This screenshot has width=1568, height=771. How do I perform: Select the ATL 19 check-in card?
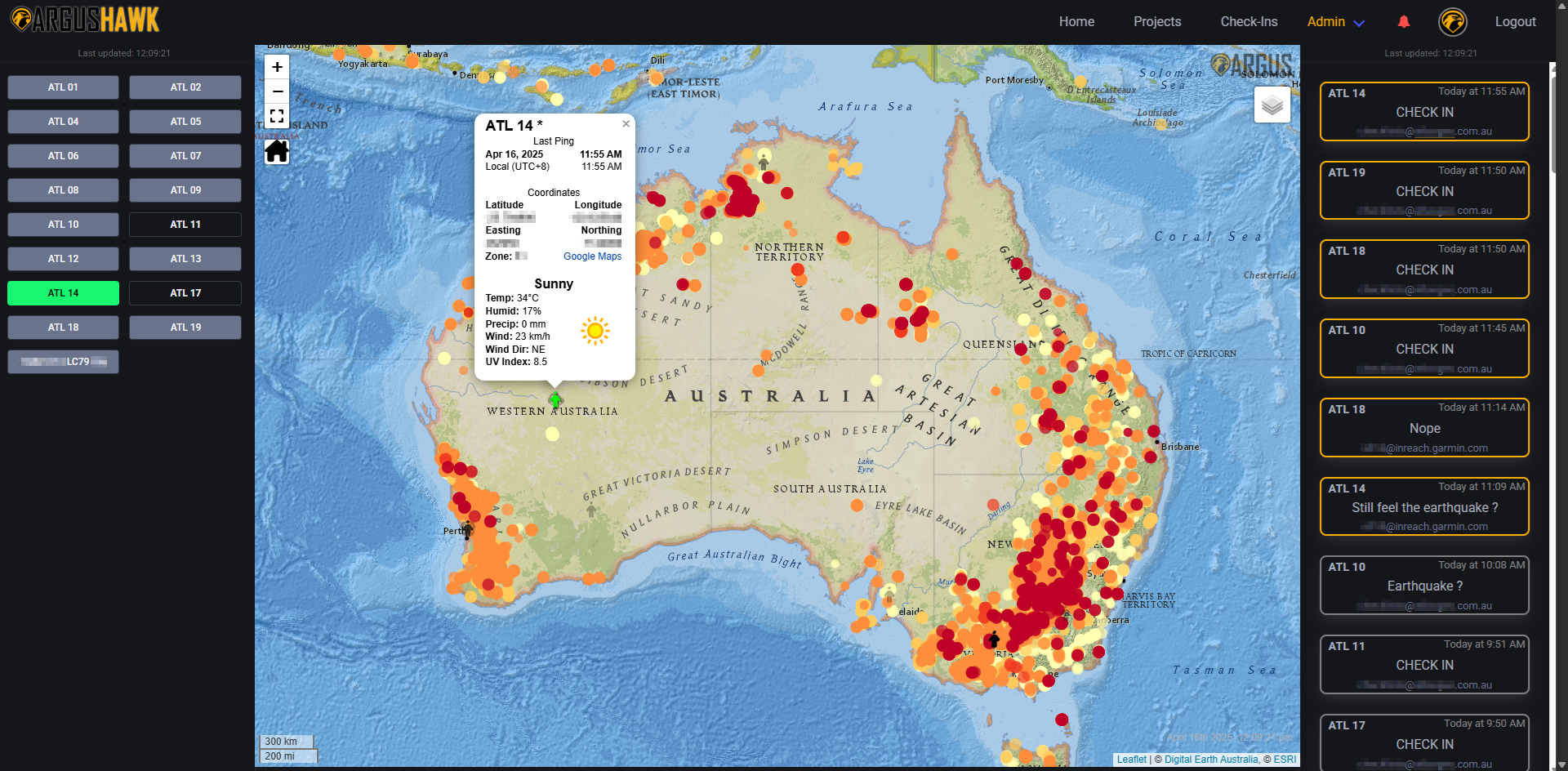[x=1423, y=191]
